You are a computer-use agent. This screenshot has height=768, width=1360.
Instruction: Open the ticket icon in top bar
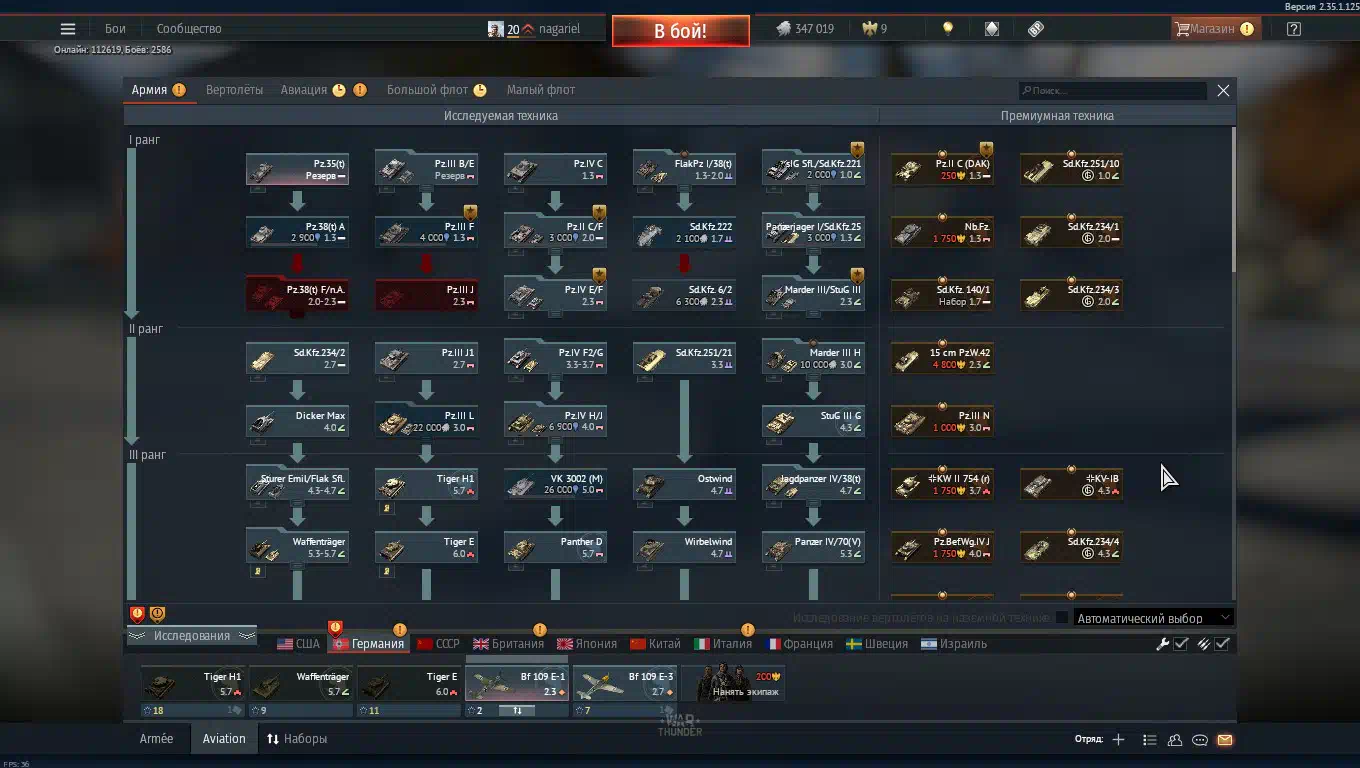click(x=1036, y=29)
